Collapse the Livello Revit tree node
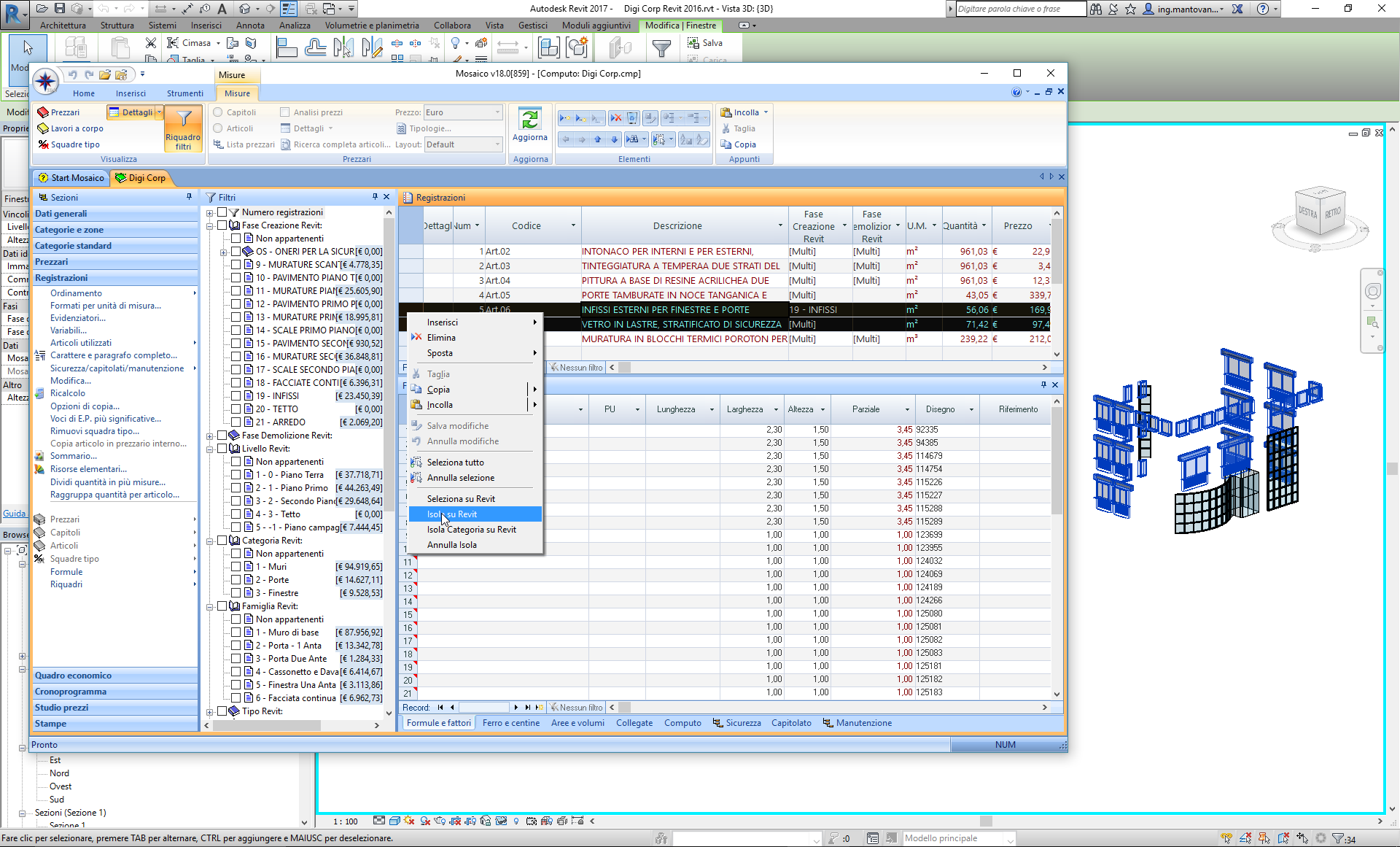 [x=210, y=449]
